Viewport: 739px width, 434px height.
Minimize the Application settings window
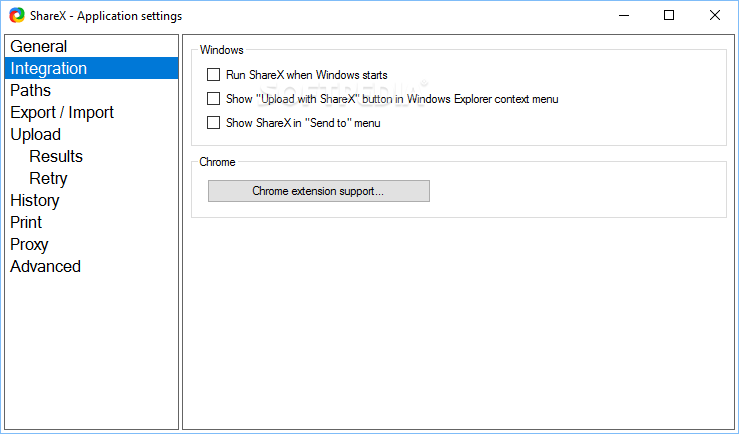(624, 16)
